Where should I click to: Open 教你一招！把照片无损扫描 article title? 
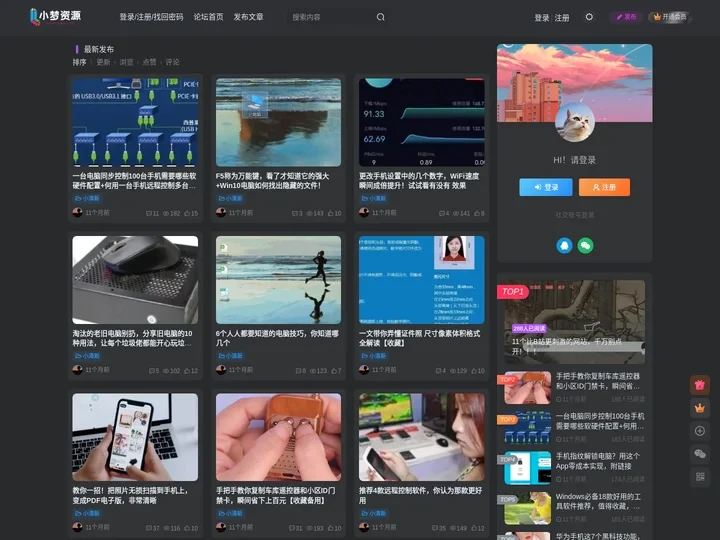point(130,495)
